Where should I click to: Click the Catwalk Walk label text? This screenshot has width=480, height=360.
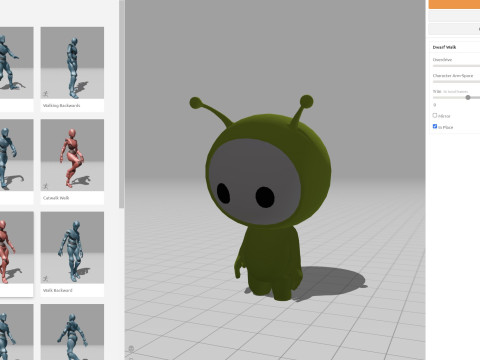pos(56,198)
